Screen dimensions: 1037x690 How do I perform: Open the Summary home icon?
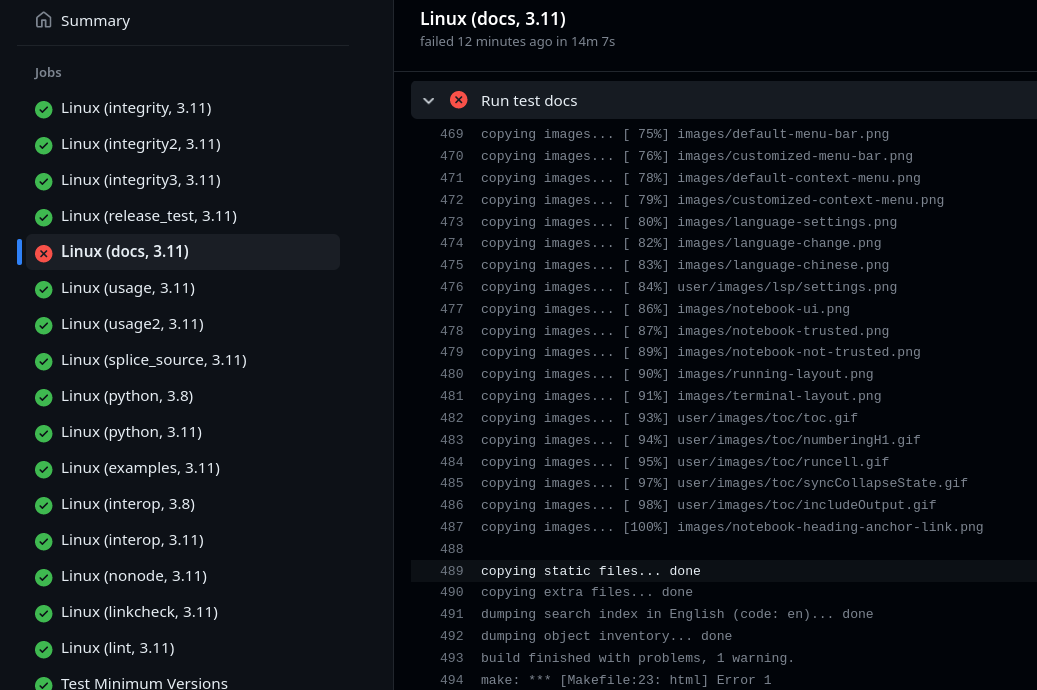44,20
